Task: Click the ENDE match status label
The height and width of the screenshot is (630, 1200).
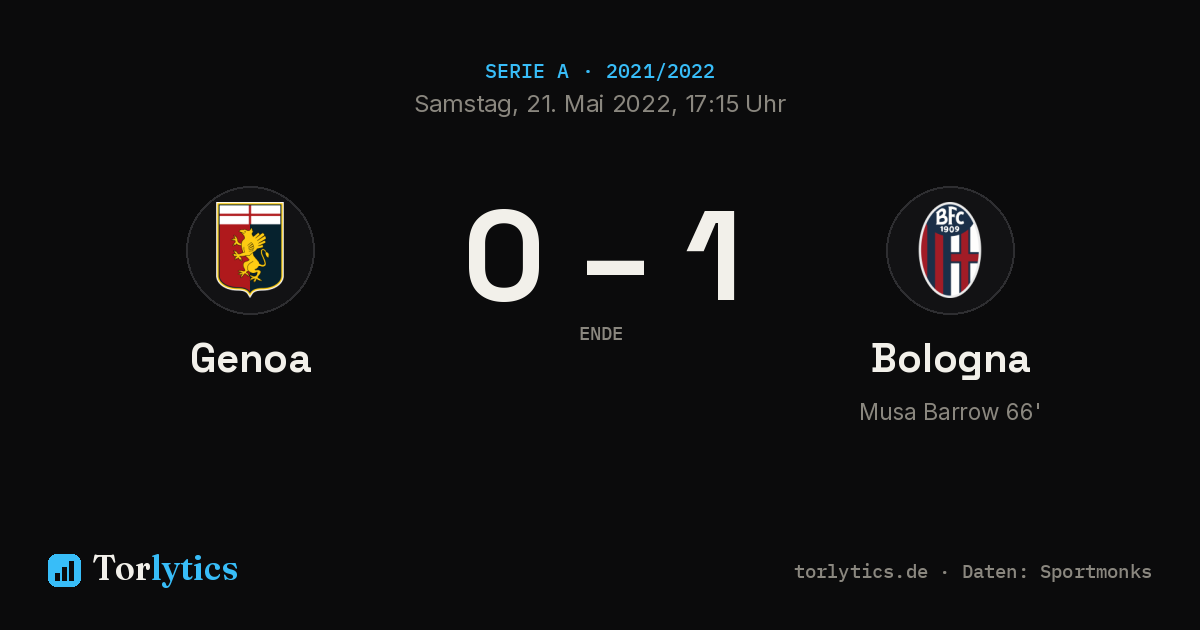Action: coord(601,334)
